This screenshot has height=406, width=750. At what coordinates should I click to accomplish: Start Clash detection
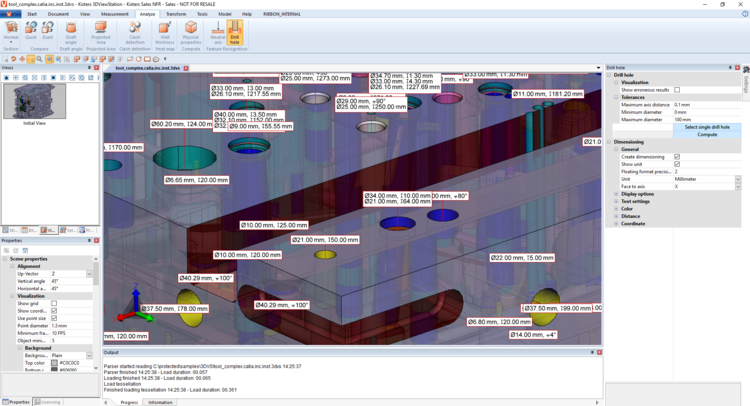(x=135, y=33)
